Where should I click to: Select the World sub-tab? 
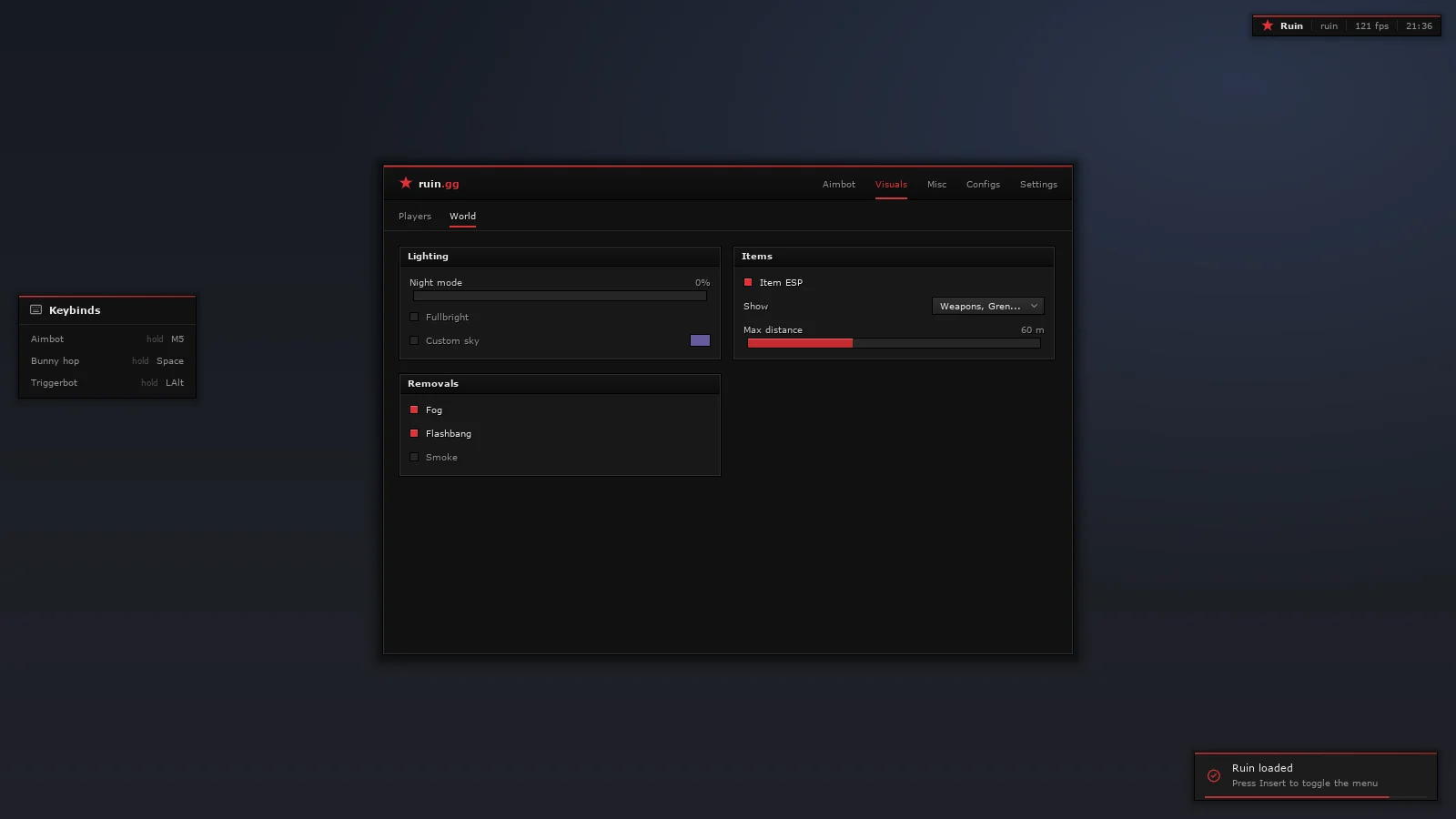[x=462, y=216]
